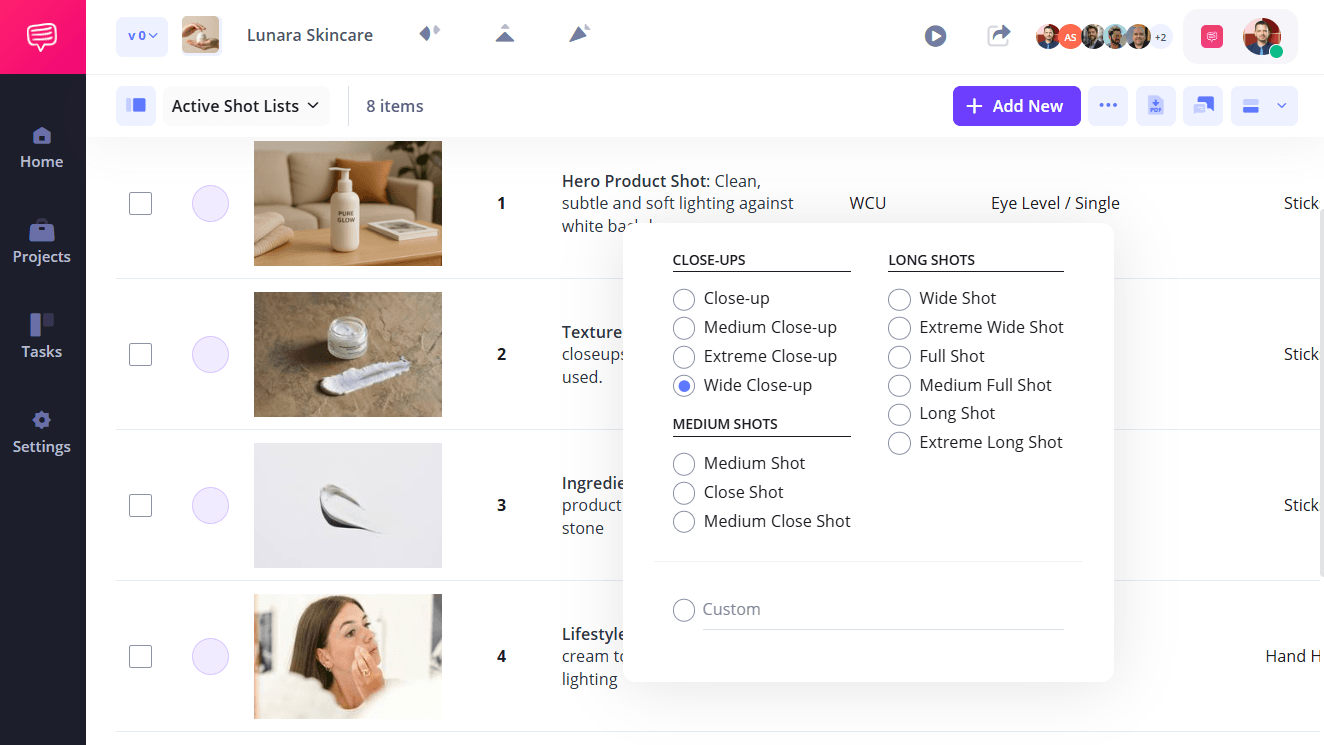Click shot number 3 cell

(x=502, y=505)
